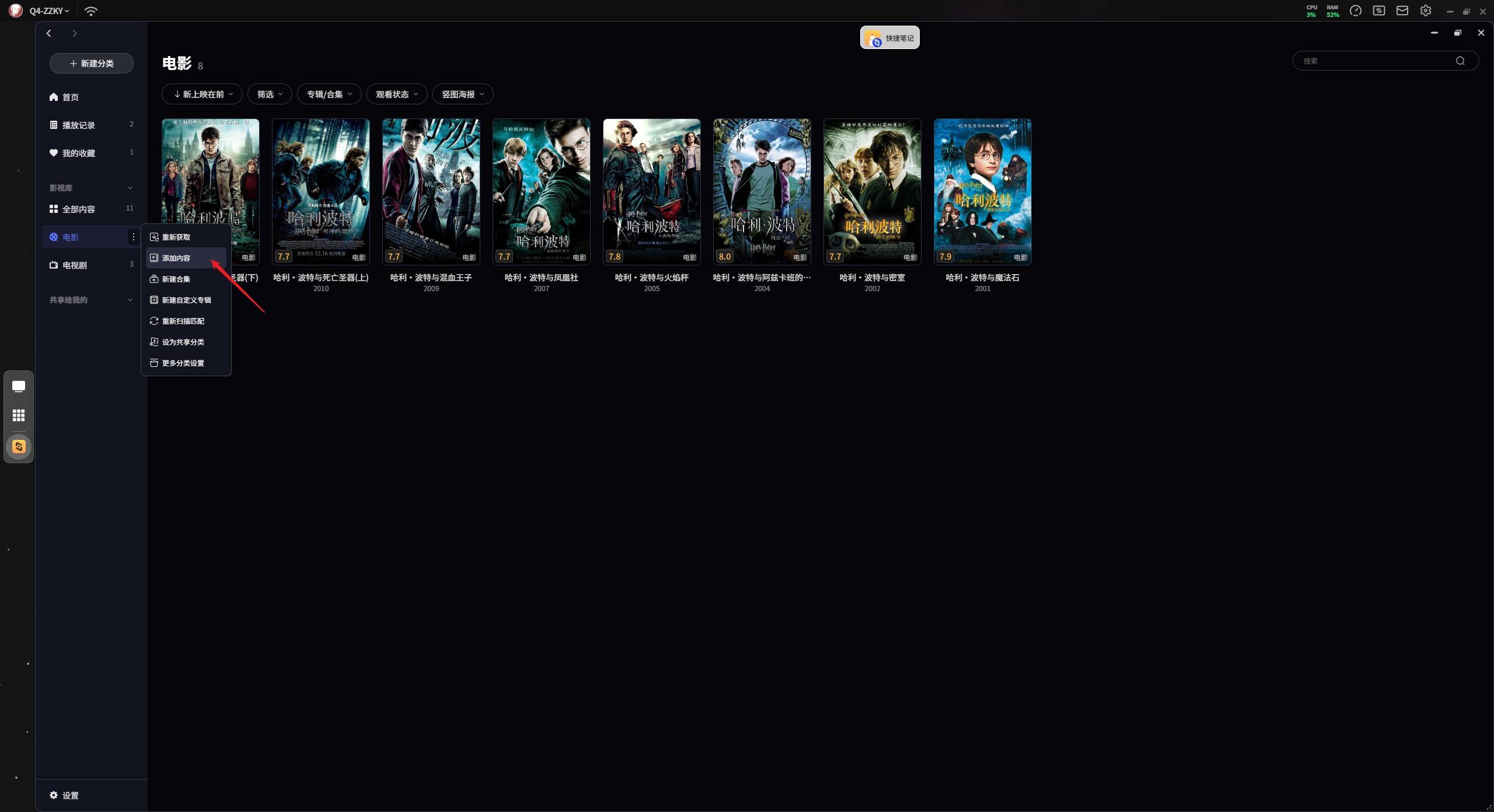Open 设置 at the sidebar bottom
This screenshot has height=812, width=1494.
coord(64,796)
